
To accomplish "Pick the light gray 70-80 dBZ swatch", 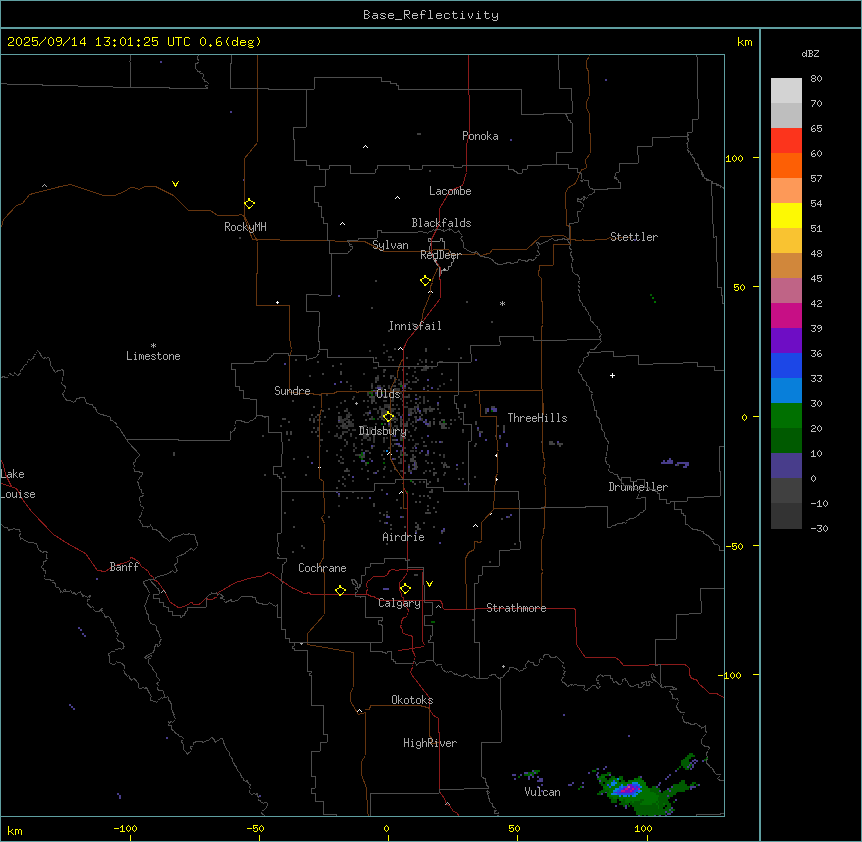I will pyautogui.click(x=786, y=91).
